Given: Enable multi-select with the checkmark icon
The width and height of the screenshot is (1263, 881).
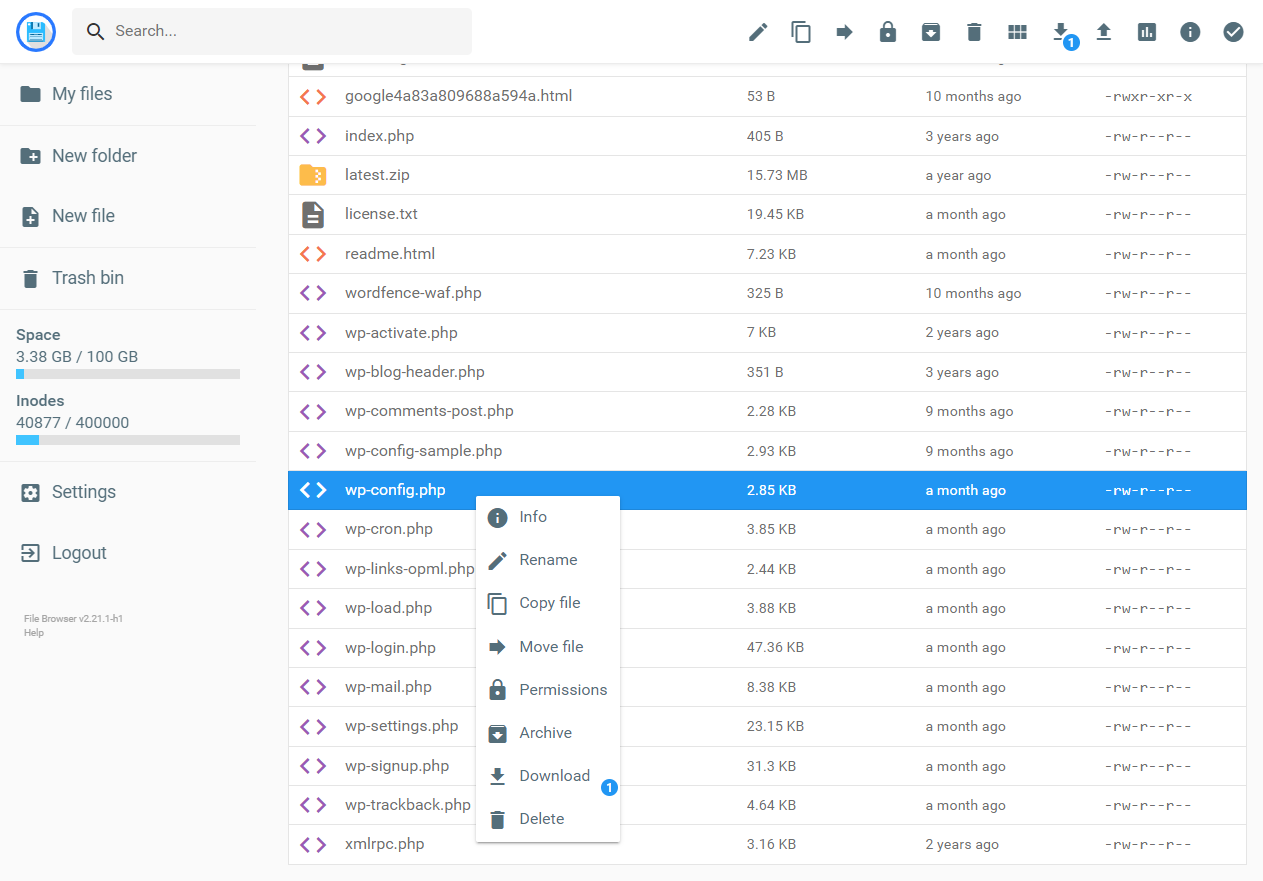Looking at the screenshot, I should coord(1233,31).
